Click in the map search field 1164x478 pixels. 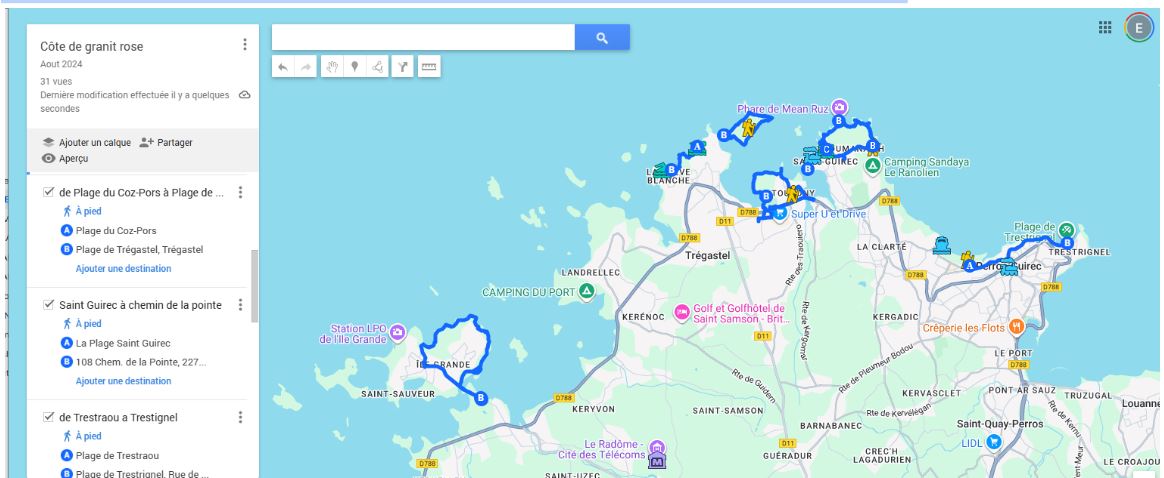(x=423, y=38)
